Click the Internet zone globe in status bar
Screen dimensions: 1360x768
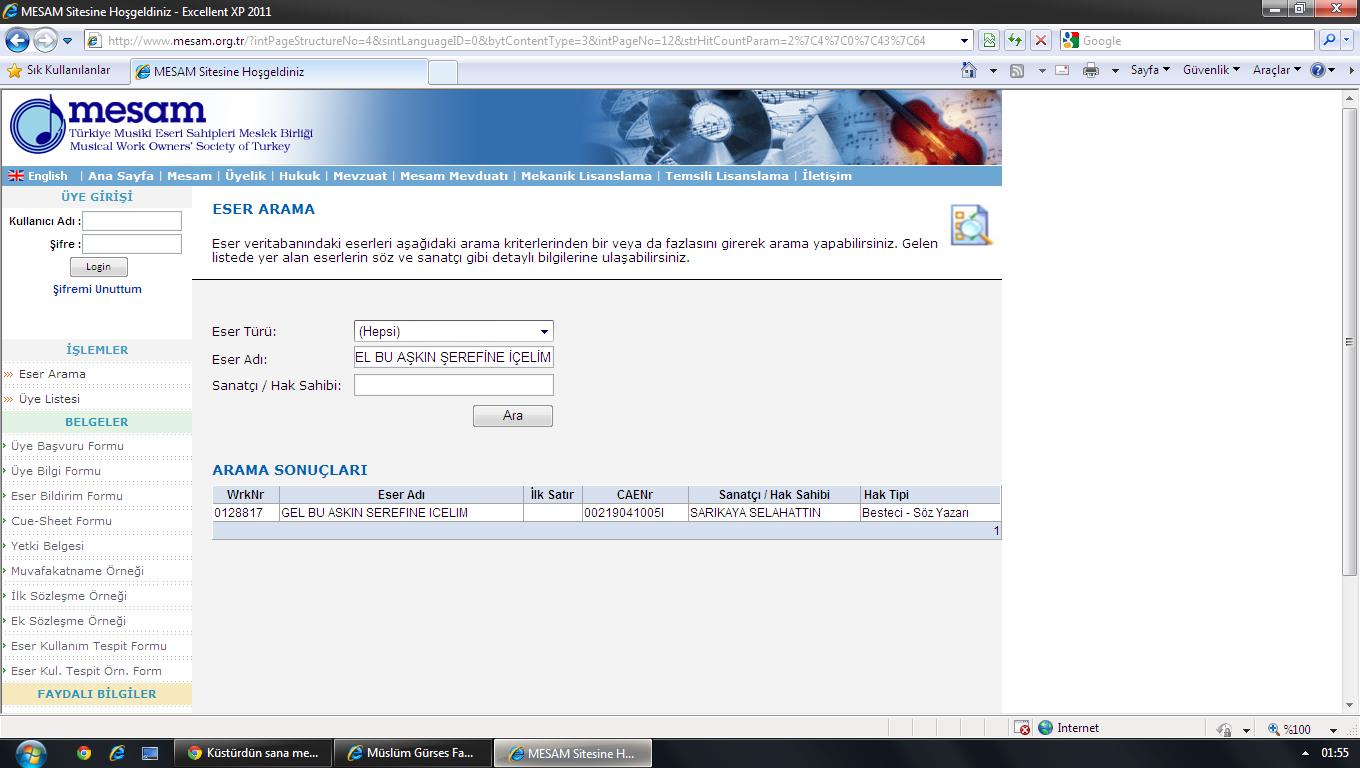[x=1046, y=728]
